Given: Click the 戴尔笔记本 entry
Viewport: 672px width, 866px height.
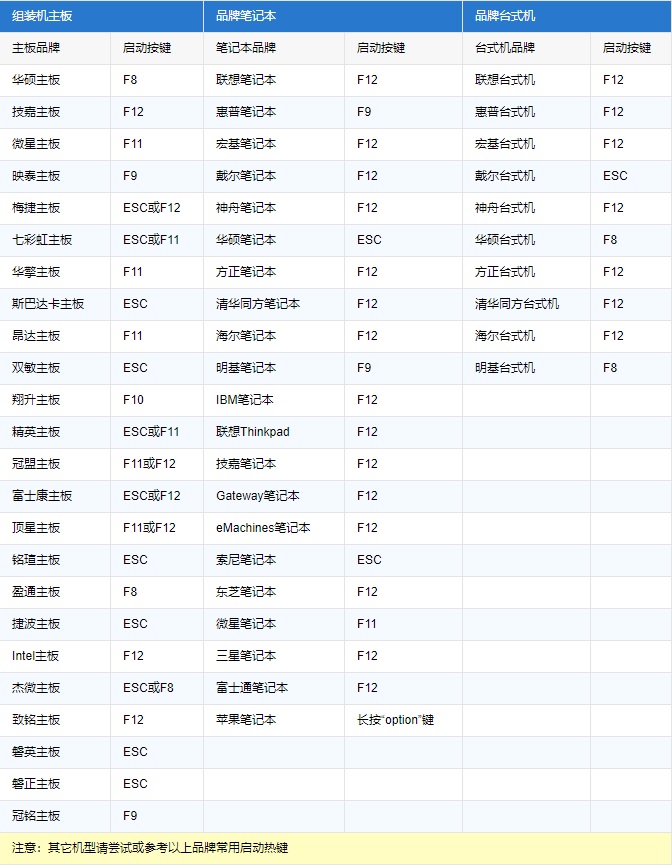Looking at the screenshot, I should point(246,176).
